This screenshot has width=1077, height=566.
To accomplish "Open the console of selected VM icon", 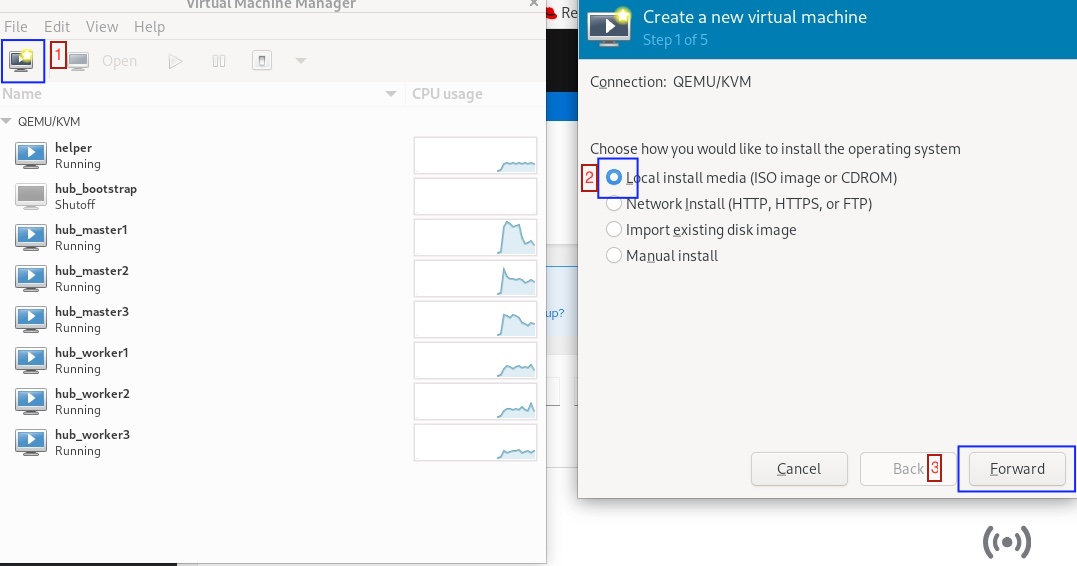I will tap(78, 61).
